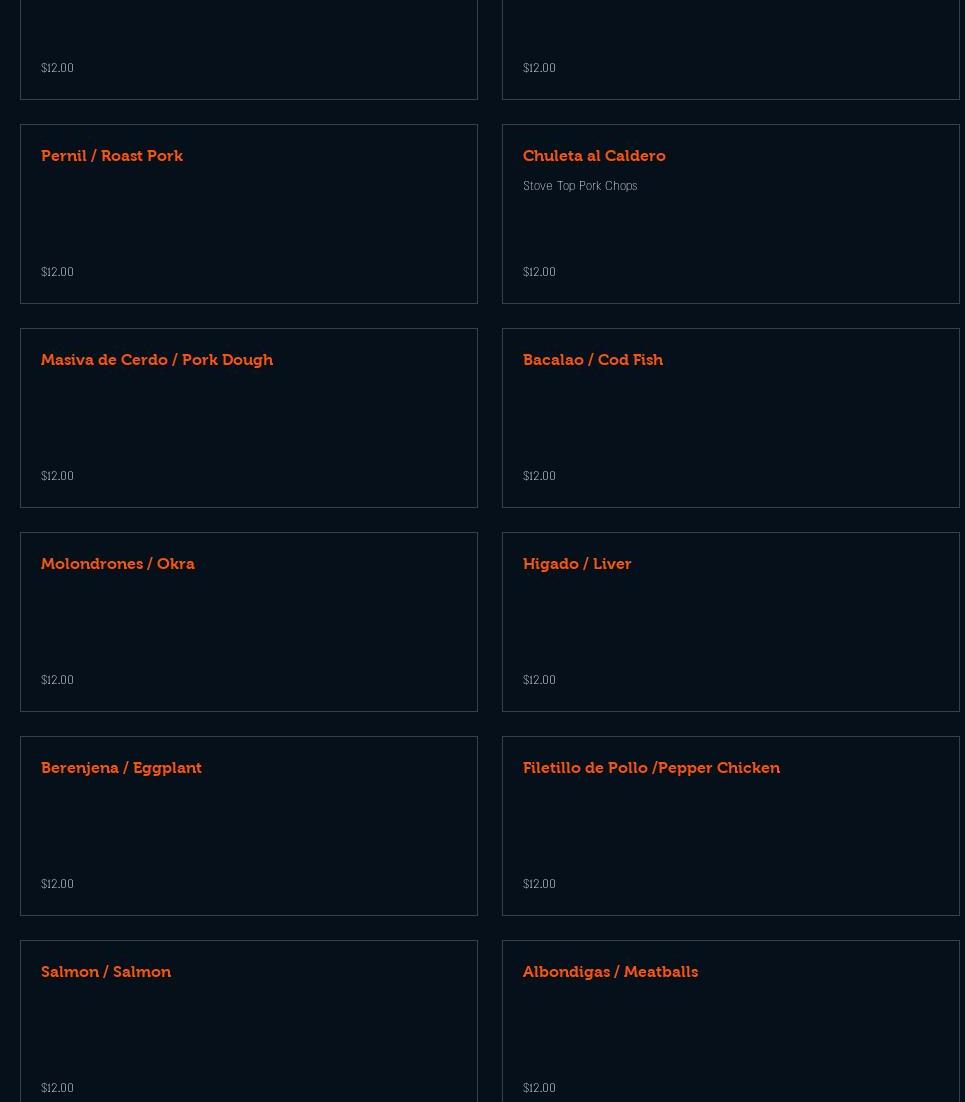Click the Berenjena / Eggplant price
Screen dimensions: 965x1102
[x=57, y=884]
